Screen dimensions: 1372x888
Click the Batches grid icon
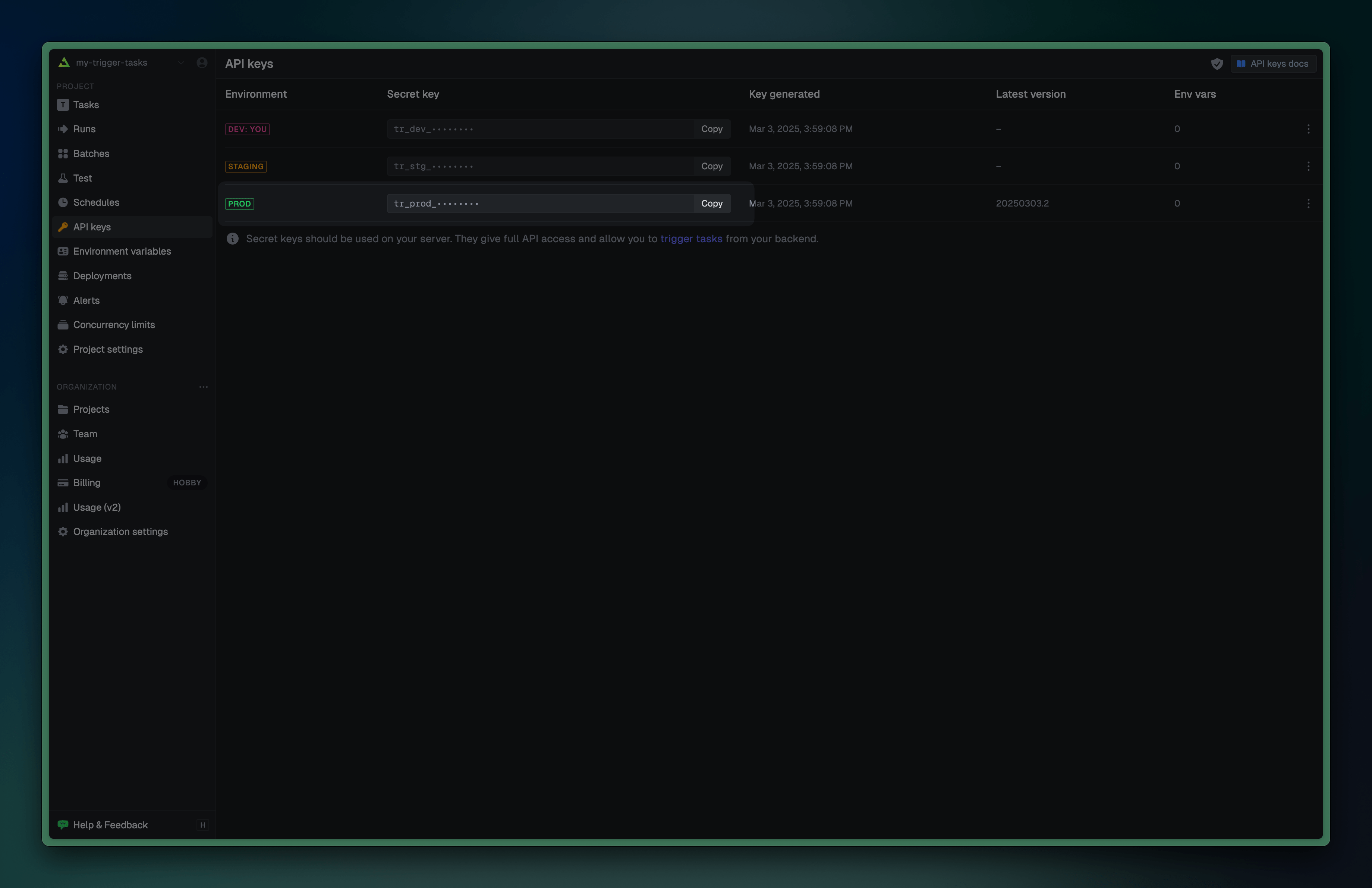63,153
